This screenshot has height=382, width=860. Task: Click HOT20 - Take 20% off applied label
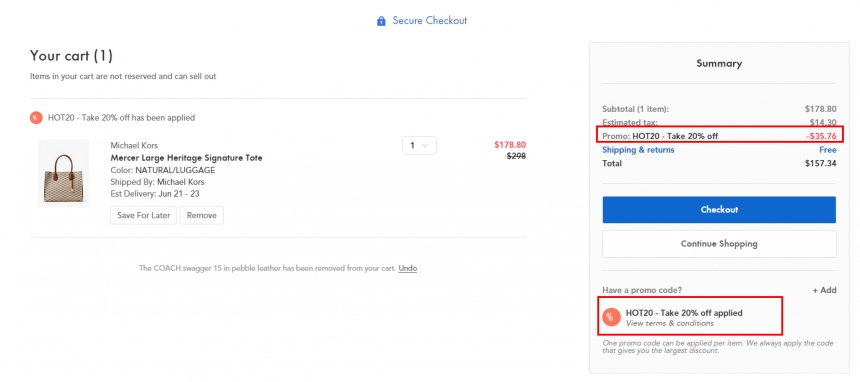pos(684,313)
